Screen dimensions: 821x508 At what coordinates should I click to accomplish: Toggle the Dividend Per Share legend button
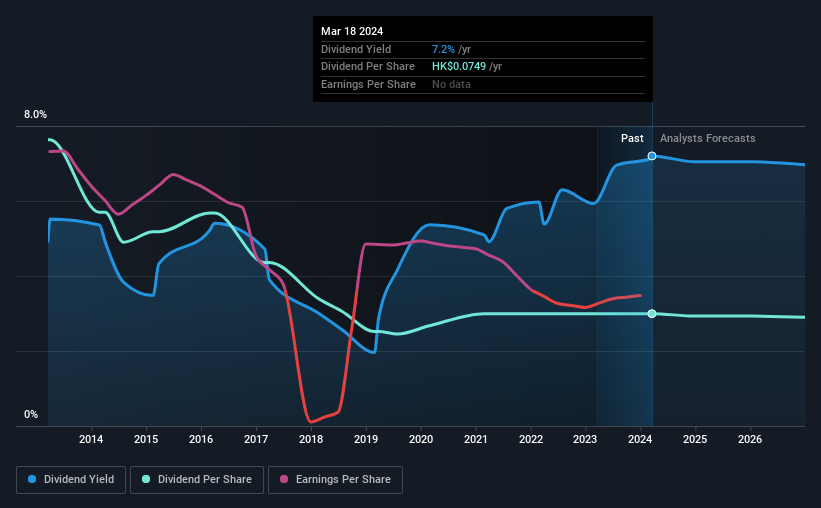coord(197,480)
